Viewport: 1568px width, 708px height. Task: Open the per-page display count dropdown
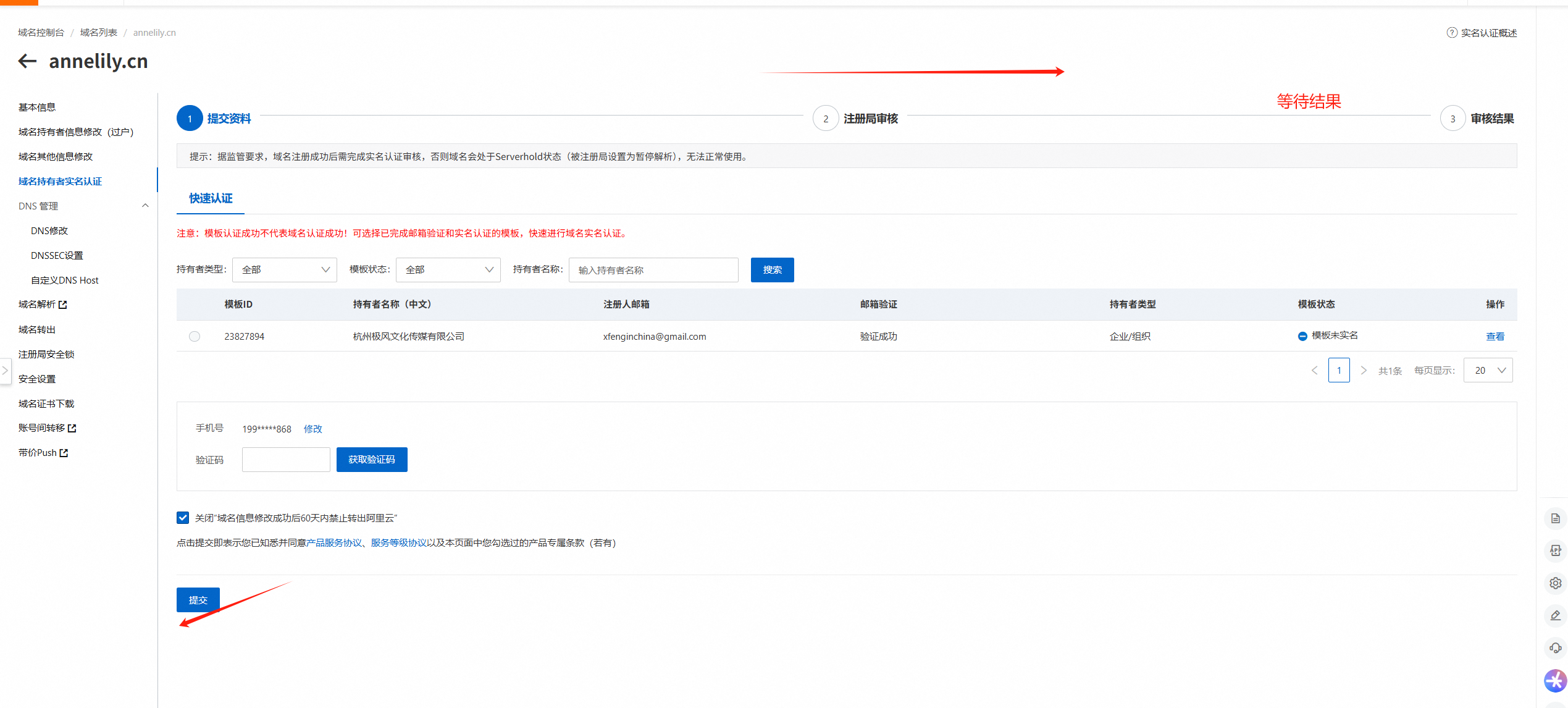[1488, 371]
